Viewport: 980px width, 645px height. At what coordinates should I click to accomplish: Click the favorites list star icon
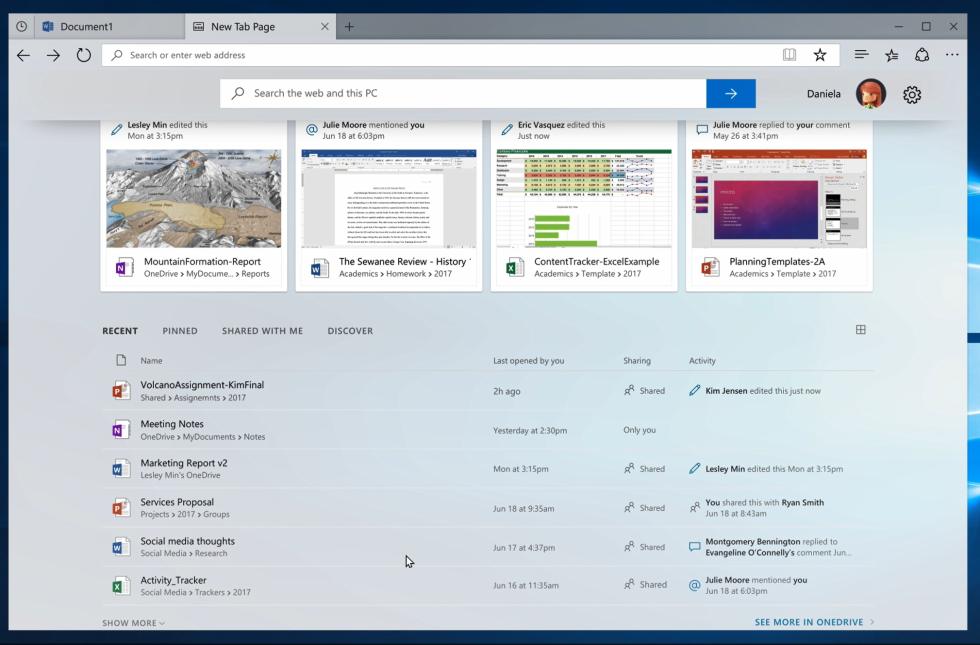point(891,55)
